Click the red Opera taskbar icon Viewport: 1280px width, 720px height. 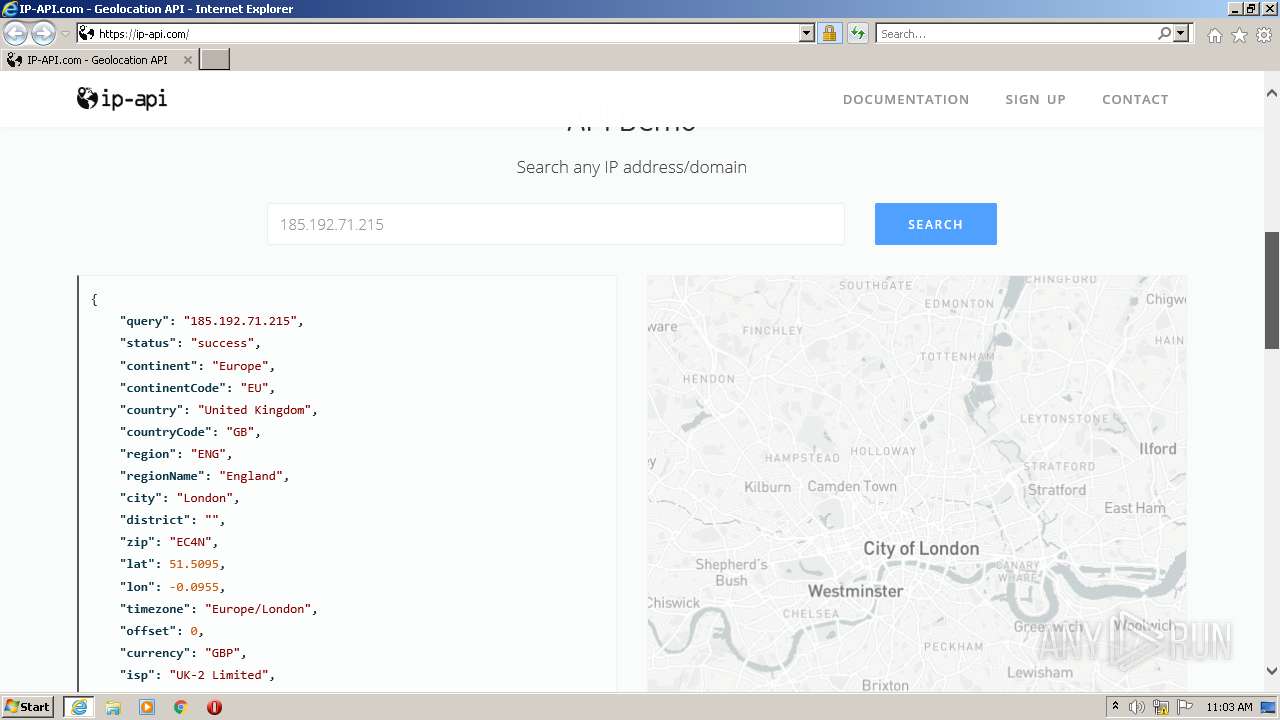coord(214,707)
